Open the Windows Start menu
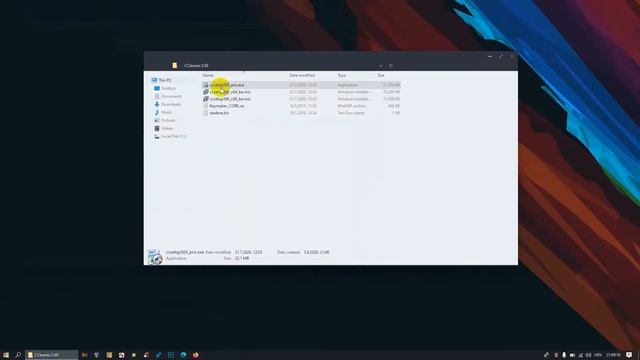640x360 pixels. click(6, 355)
